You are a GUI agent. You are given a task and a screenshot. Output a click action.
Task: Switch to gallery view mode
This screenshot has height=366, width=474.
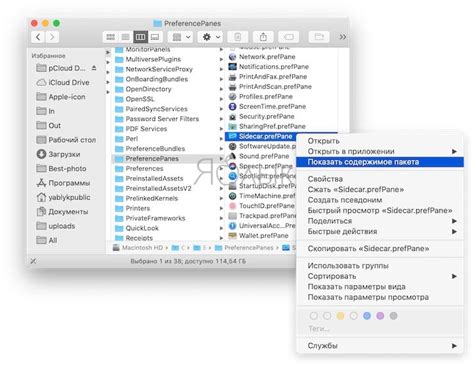click(155, 37)
